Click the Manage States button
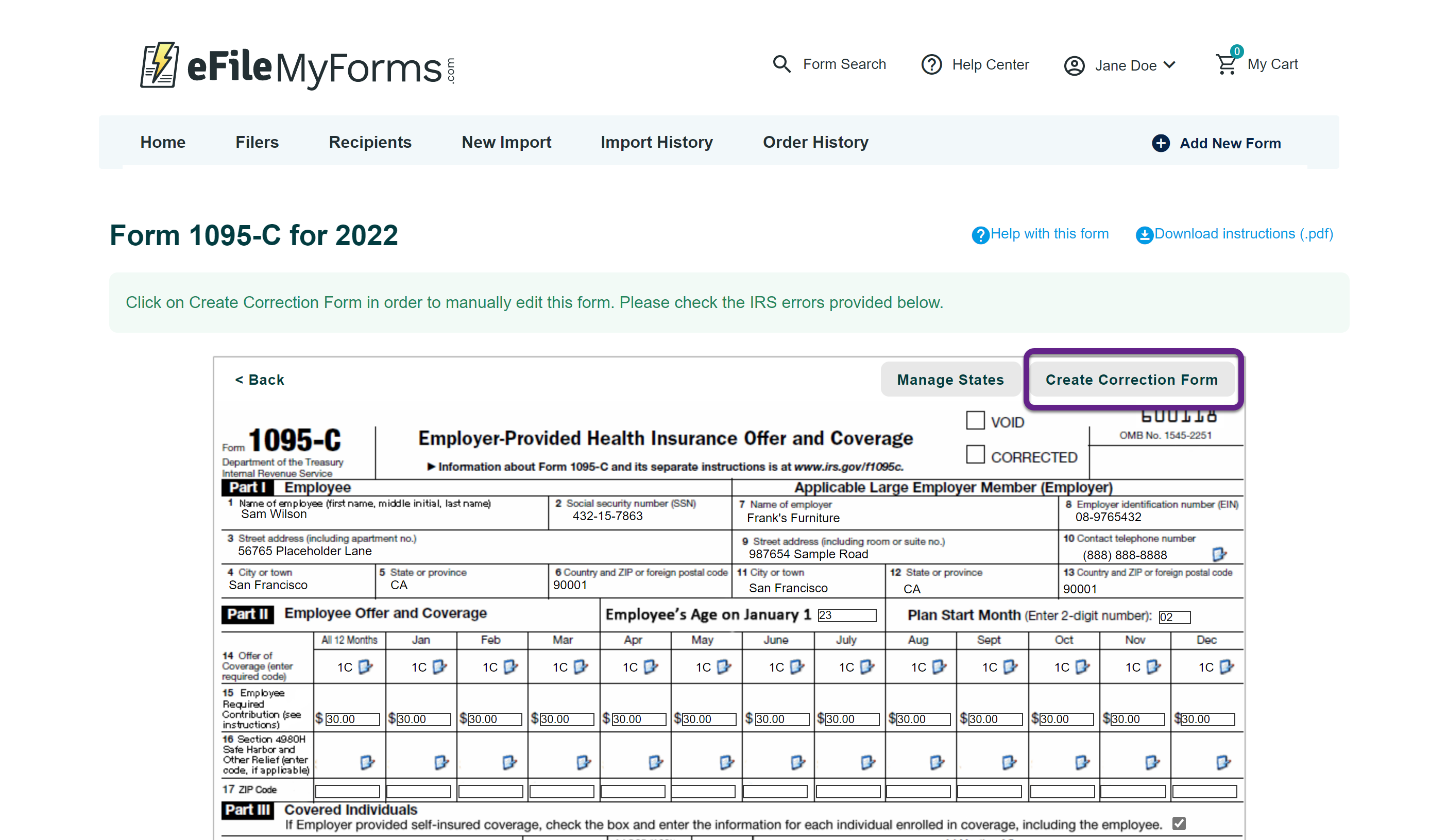 (950, 379)
